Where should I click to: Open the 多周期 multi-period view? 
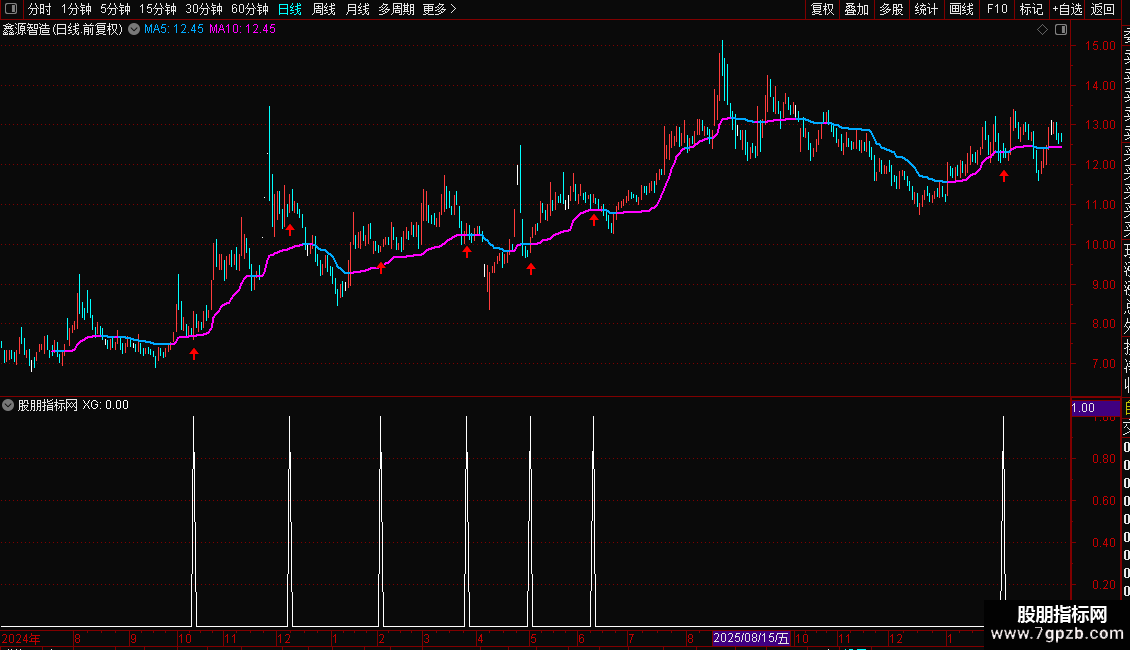tap(396, 9)
